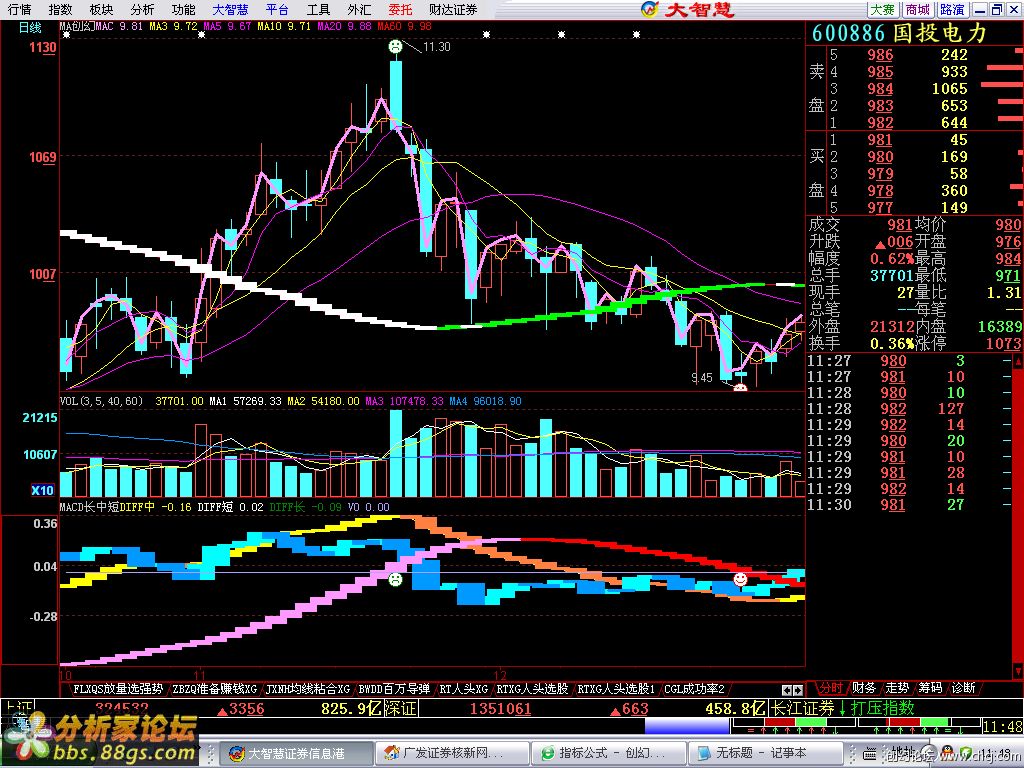The height and width of the screenshot is (768, 1024).
Task: Click the keyboard icon in system tray
Action: tap(870, 754)
